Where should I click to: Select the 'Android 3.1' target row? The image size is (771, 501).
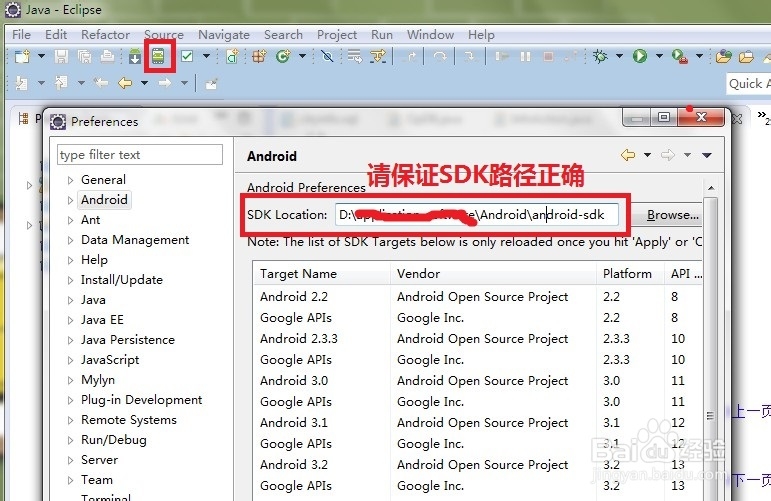[x=477, y=423]
